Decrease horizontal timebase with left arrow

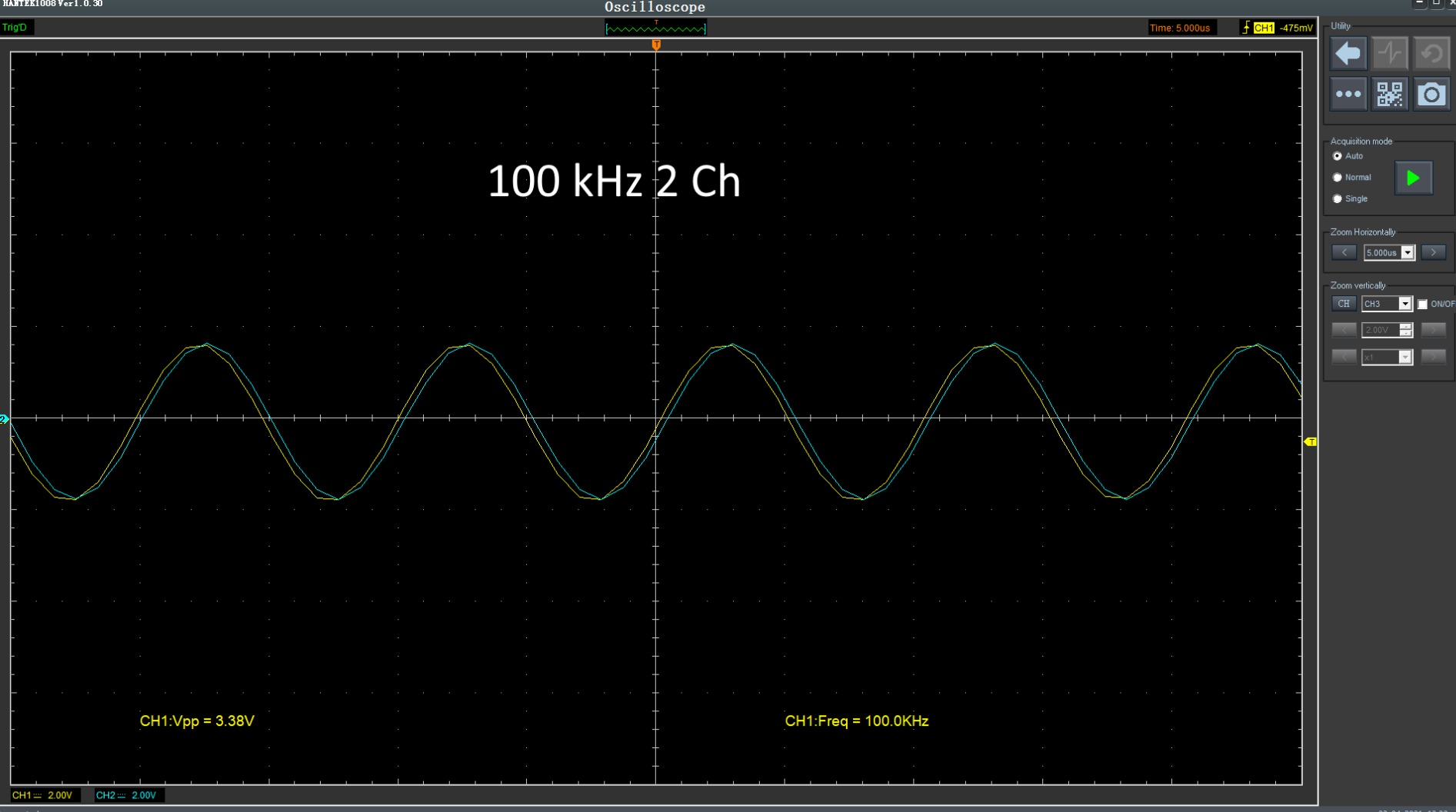click(x=1344, y=252)
